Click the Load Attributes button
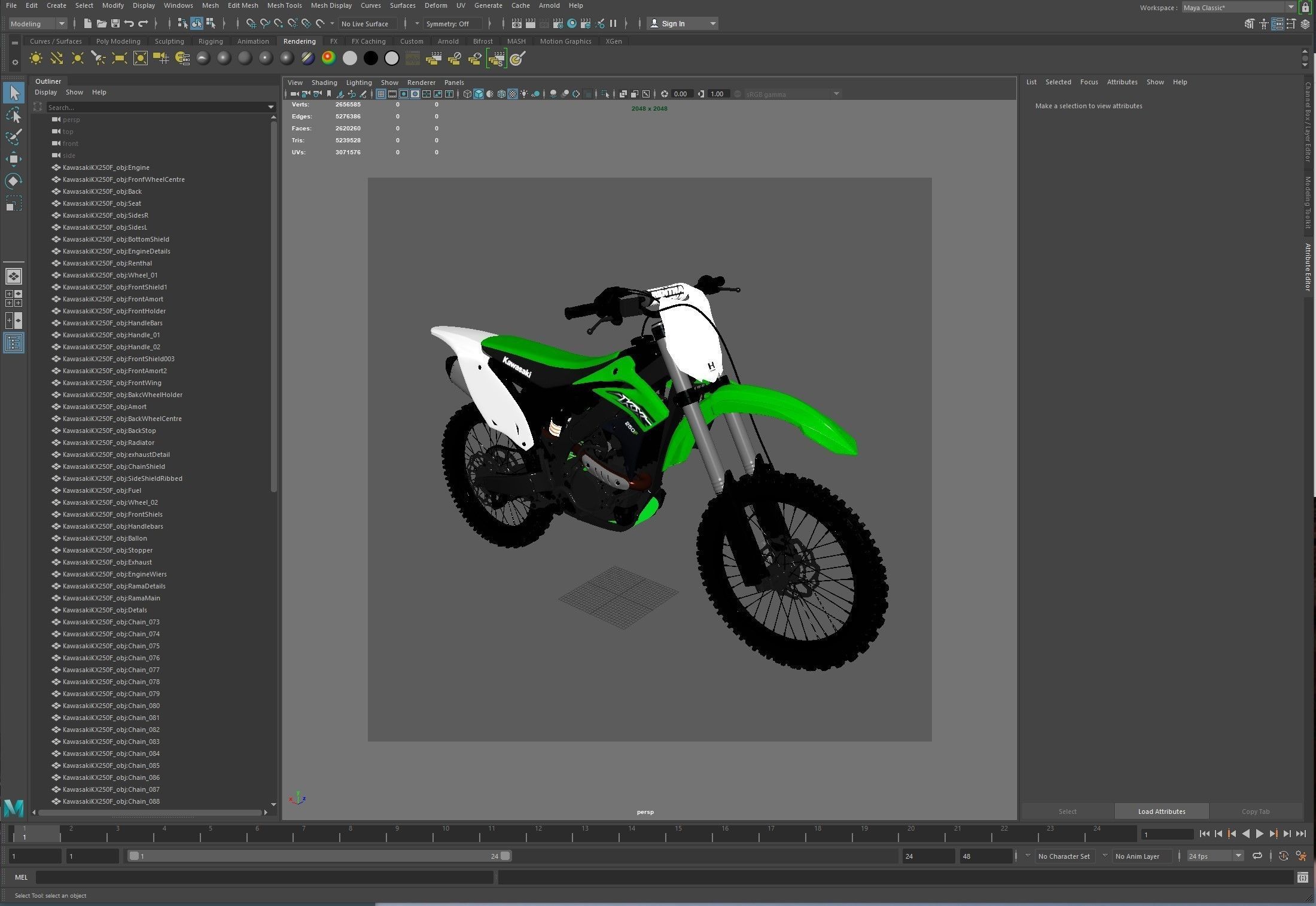 1162,812
